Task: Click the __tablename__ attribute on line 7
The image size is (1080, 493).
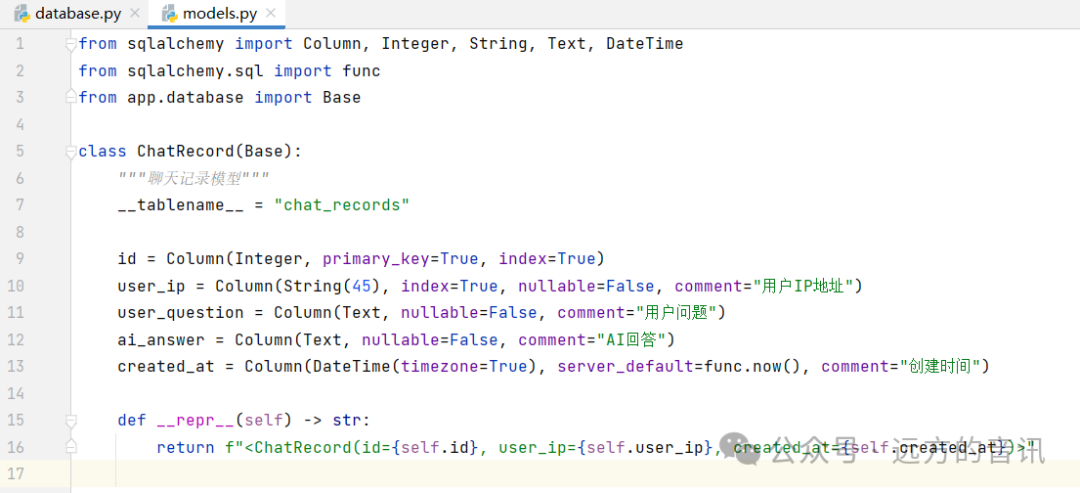Action: (180, 205)
